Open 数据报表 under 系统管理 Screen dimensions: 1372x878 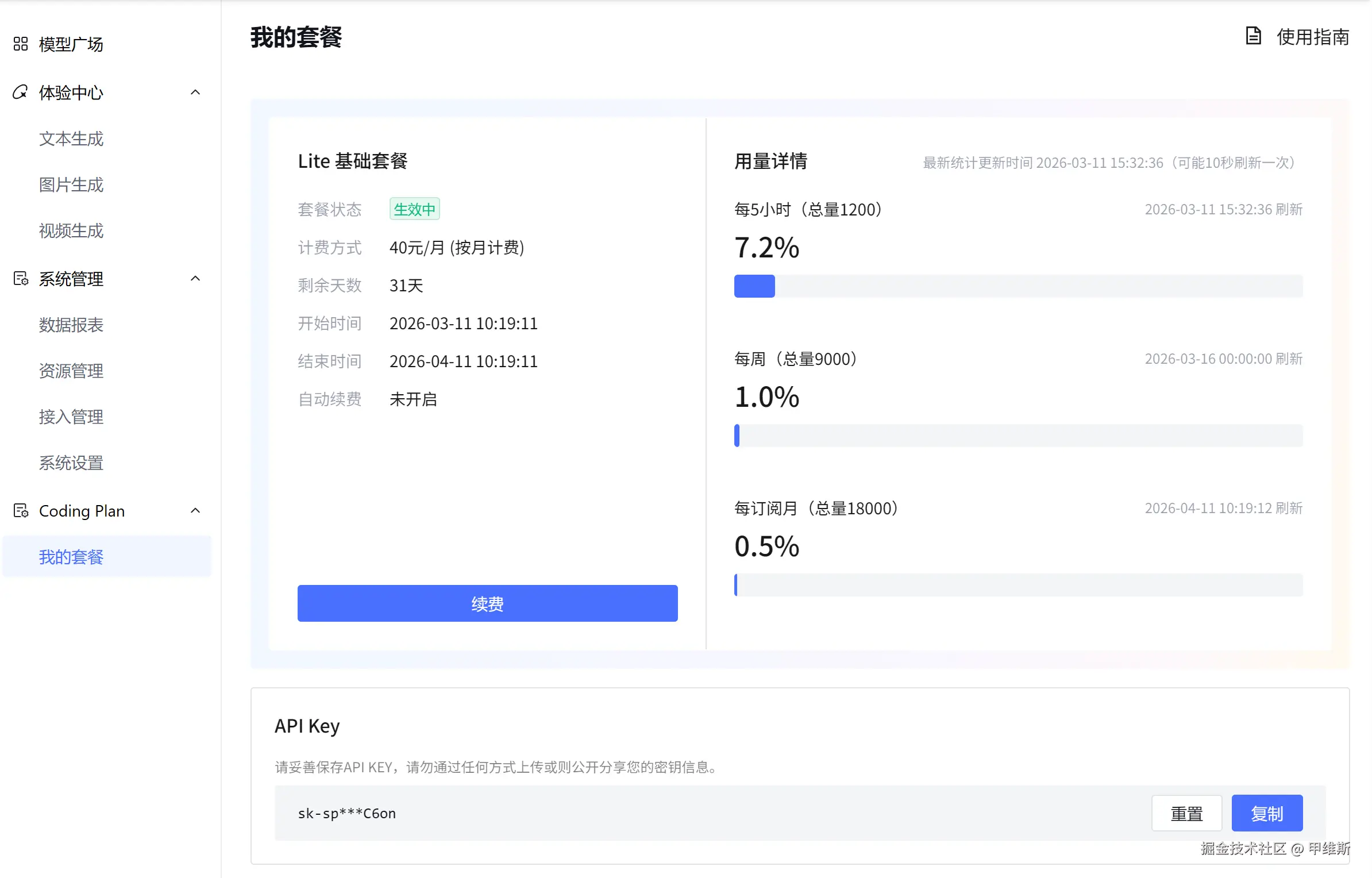[71, 325]
